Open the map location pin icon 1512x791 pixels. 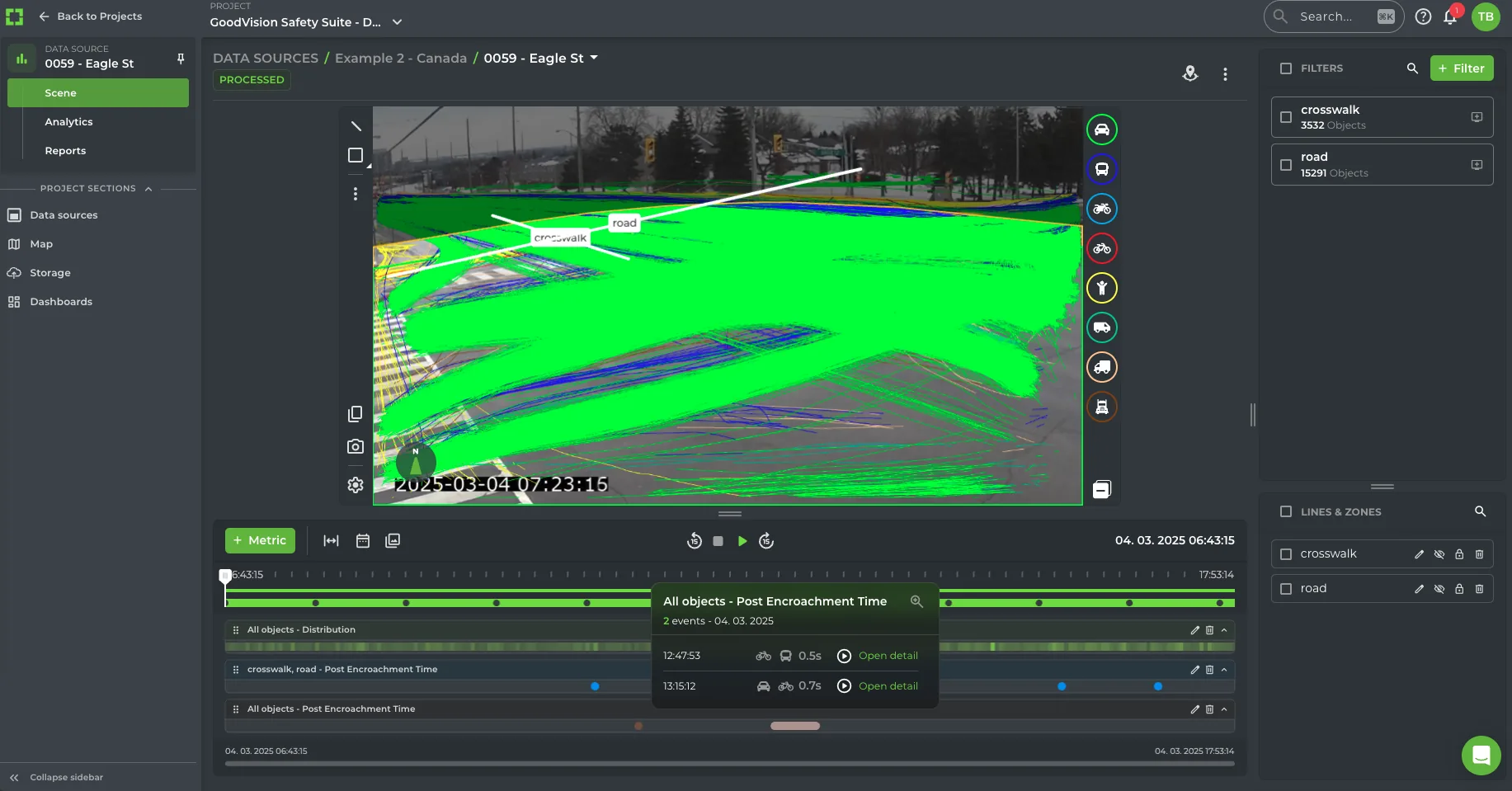coord(1190,73)
